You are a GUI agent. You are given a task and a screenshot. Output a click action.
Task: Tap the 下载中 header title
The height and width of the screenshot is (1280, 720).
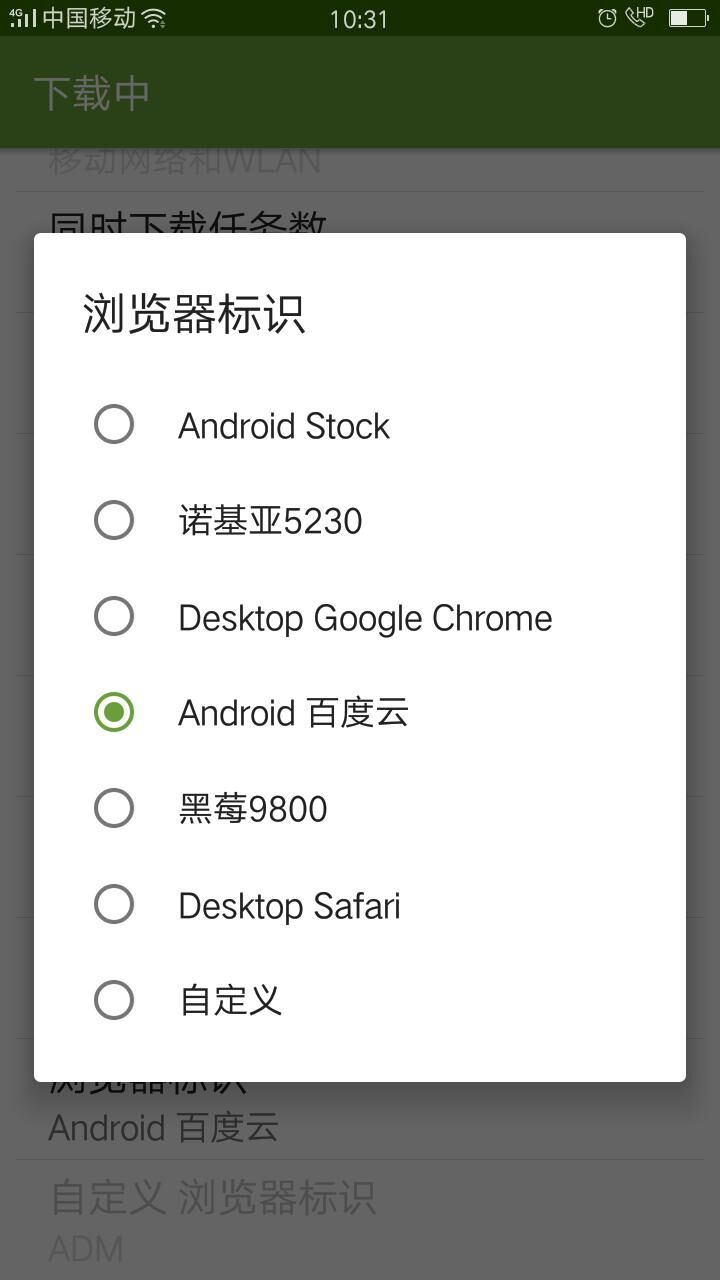(x=92, y=93)
